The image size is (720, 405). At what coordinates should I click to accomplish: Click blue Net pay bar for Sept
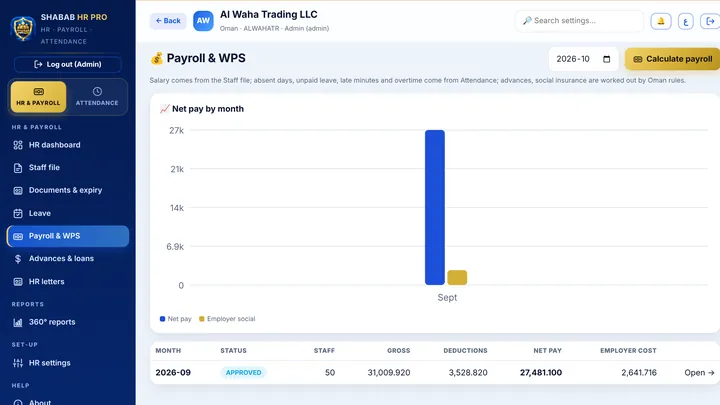click(435, 208)
